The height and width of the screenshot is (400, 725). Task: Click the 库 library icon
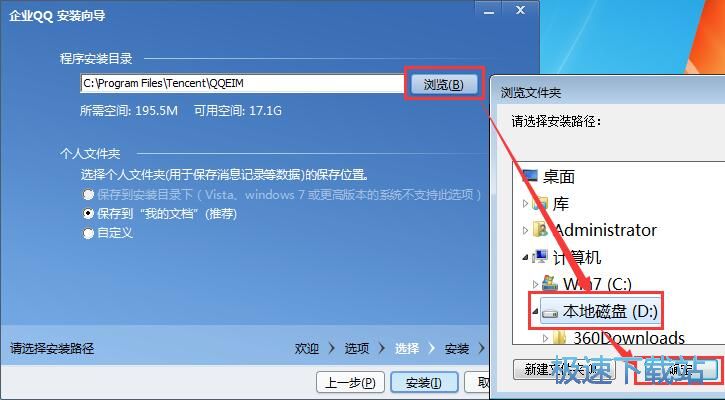[540, 203]
